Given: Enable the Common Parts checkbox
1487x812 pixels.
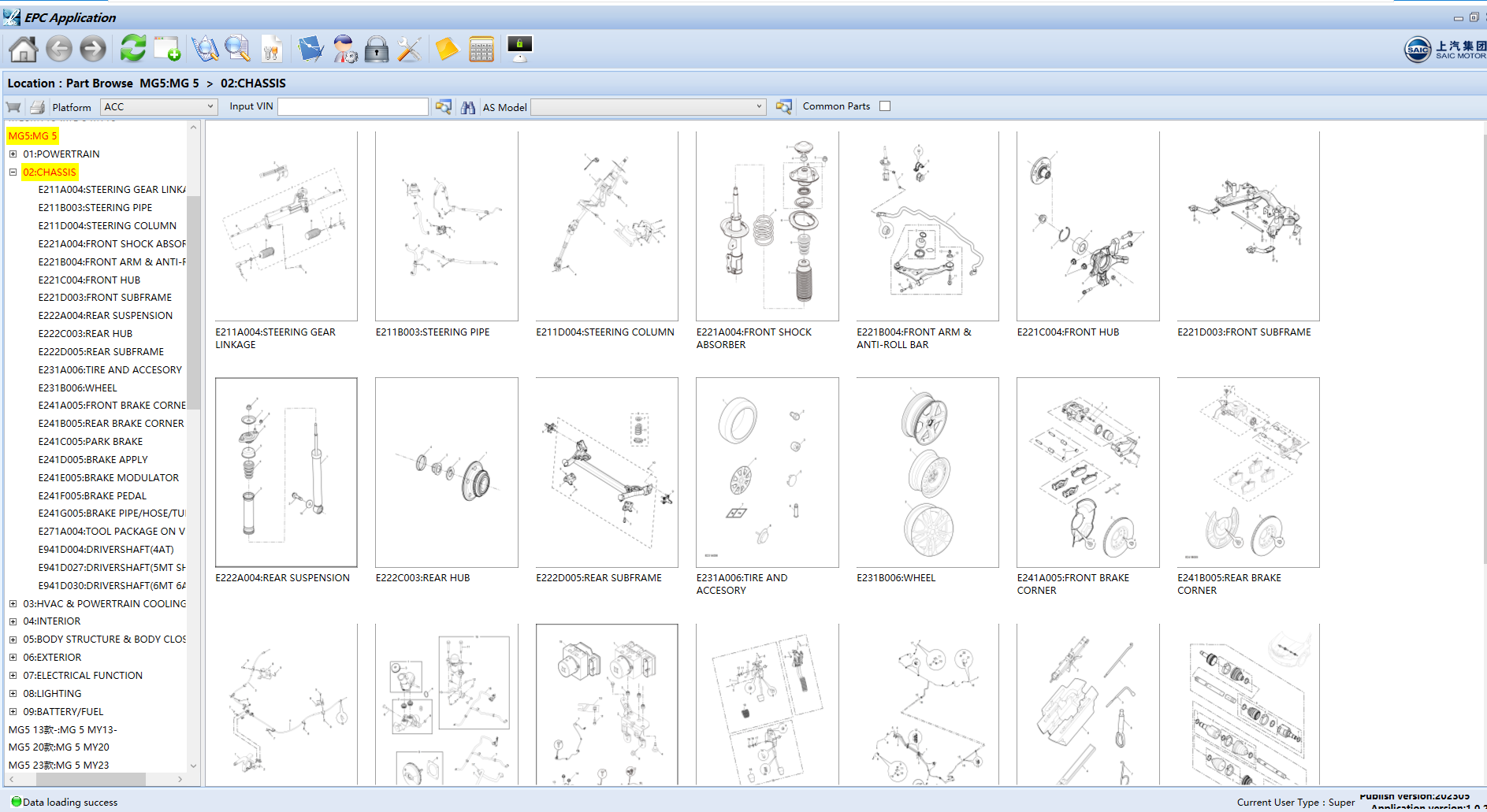Looking at the screenshot, I should pos(885,106).
